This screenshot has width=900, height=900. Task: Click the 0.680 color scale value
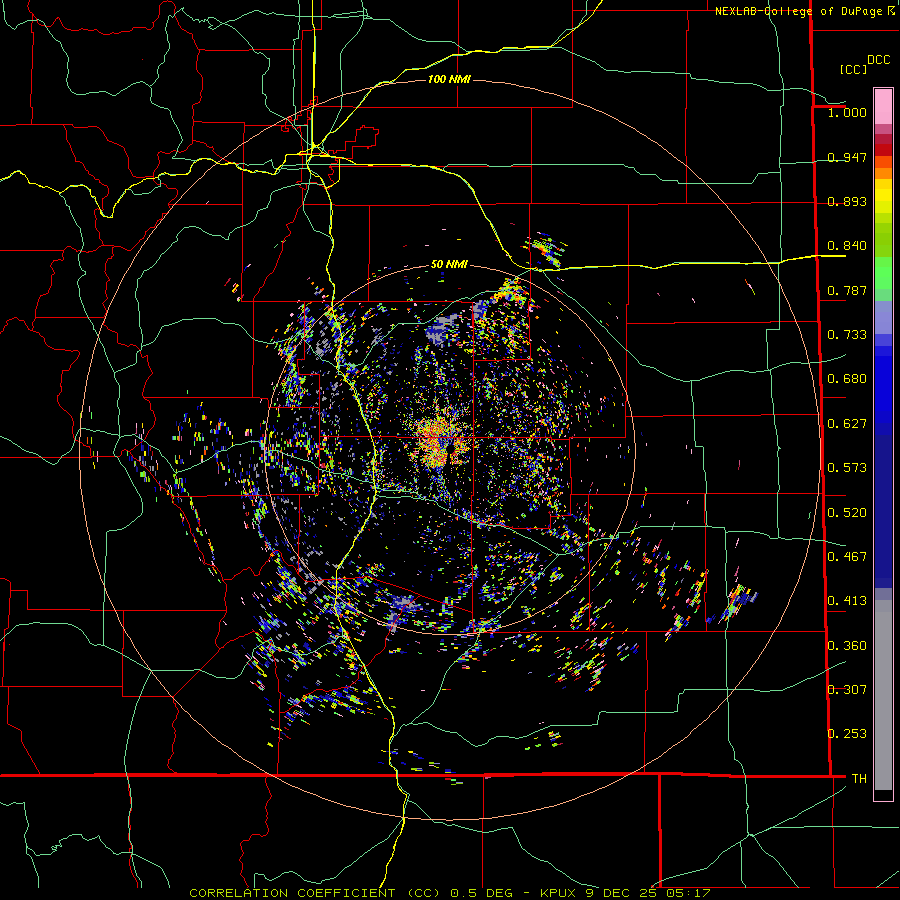847,379
